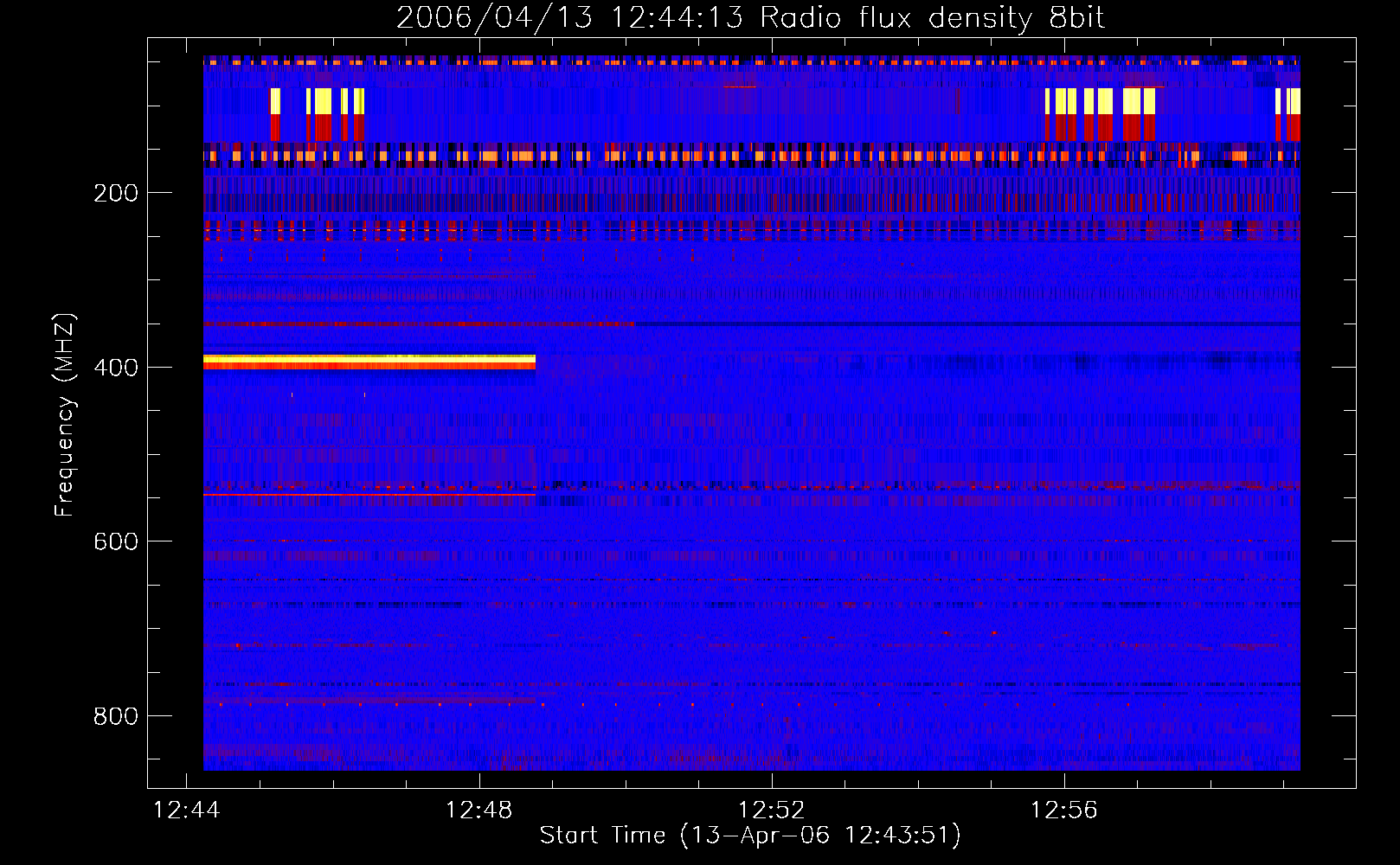Click the 12:48 time tick label

tap(478, 811)
